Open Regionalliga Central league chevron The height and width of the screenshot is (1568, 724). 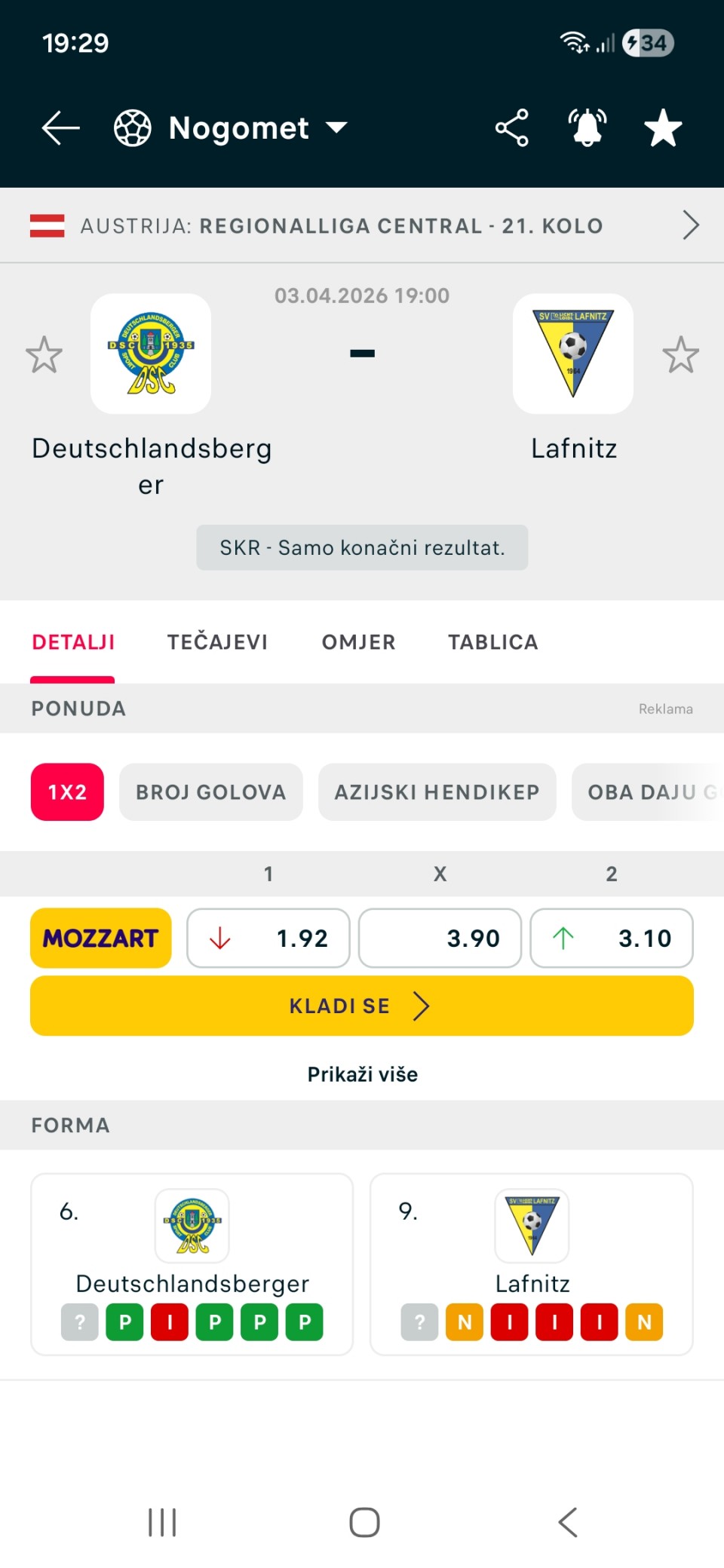pos(690,225)
